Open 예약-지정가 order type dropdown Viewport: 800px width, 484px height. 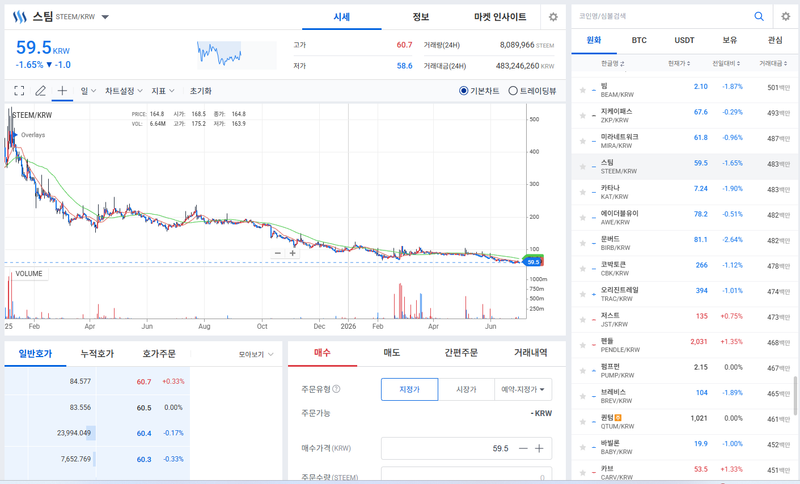pyautogui.click(x=523, y=389)
